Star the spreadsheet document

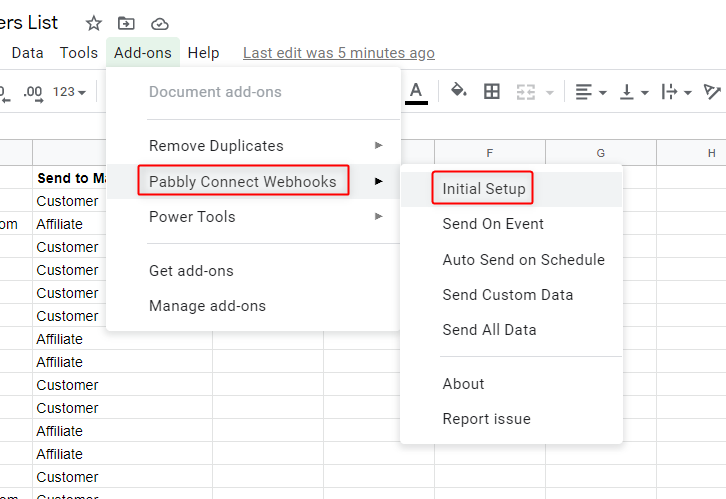point(94,23)
